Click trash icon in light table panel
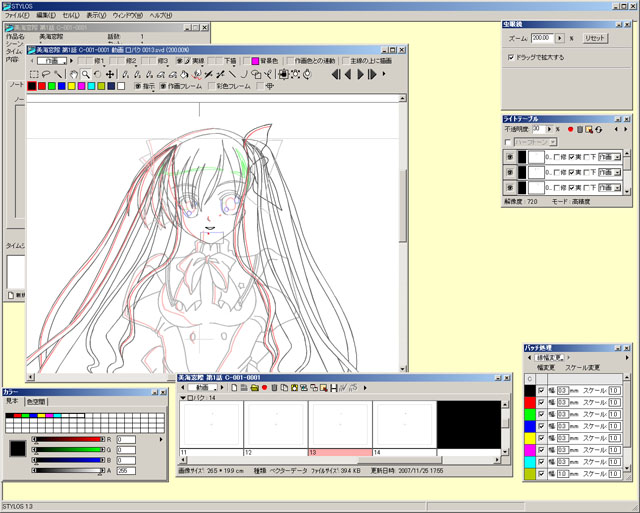The height and width of the screenshot is (513, 640). (x=580, y=129)
